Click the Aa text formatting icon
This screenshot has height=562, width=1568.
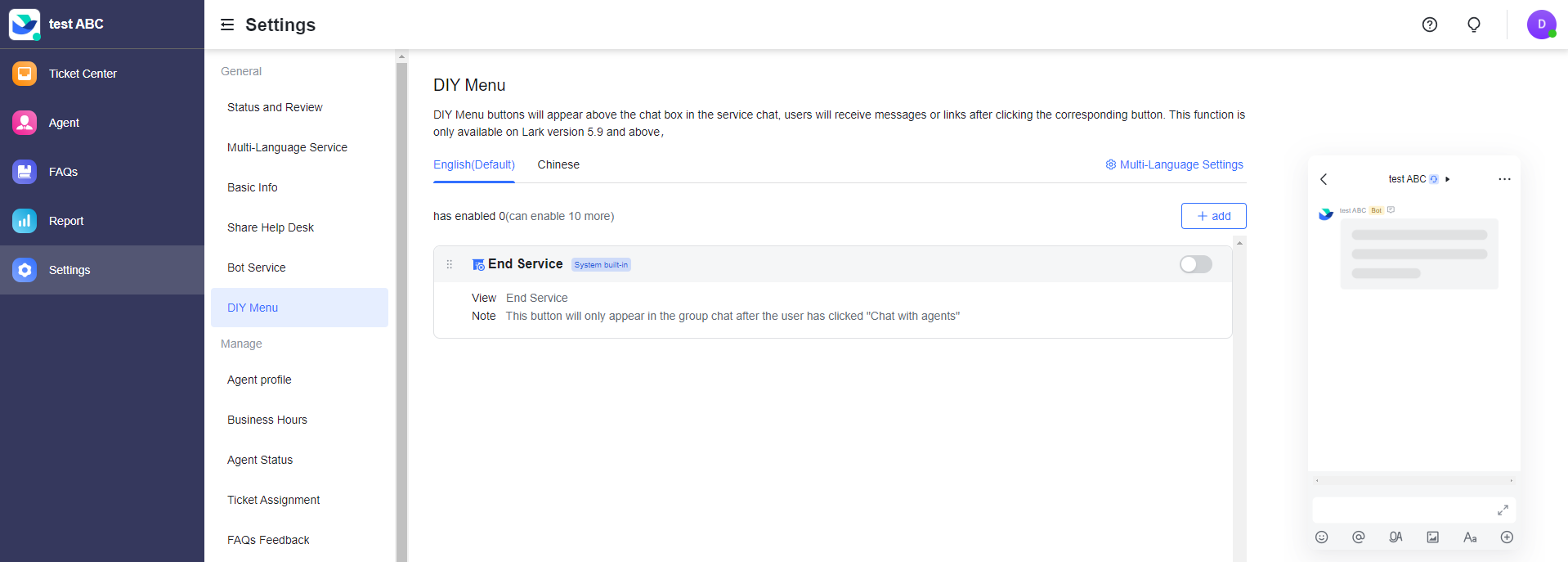point(1470,537)
